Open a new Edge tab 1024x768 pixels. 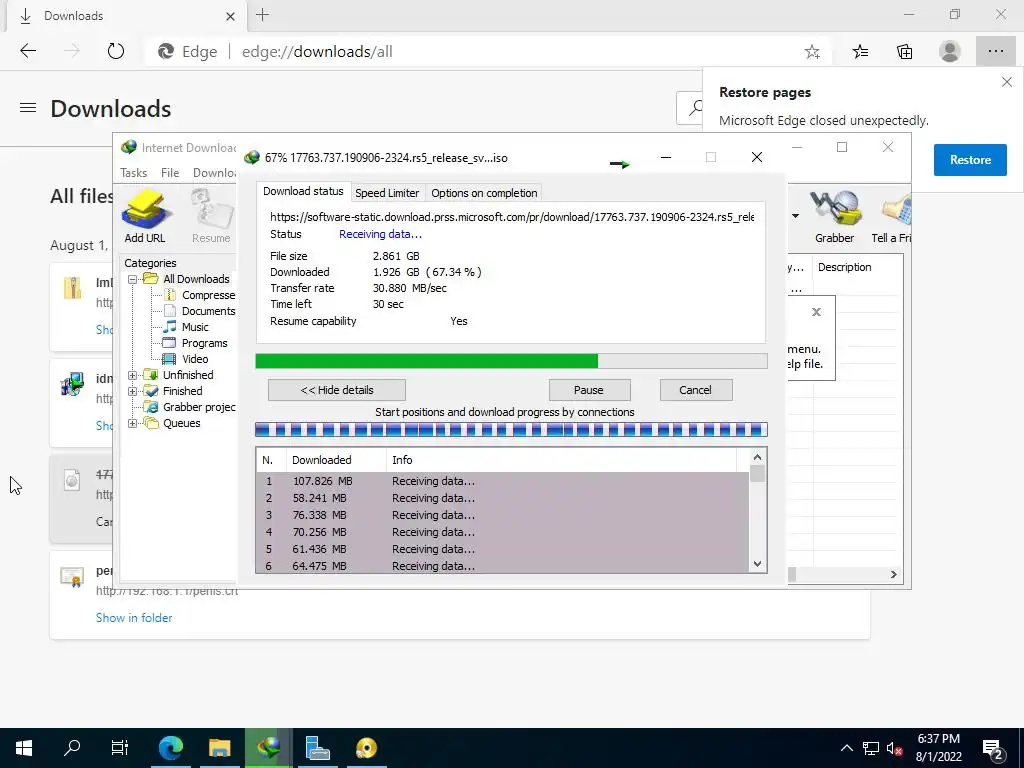click(x=263, y=15)
